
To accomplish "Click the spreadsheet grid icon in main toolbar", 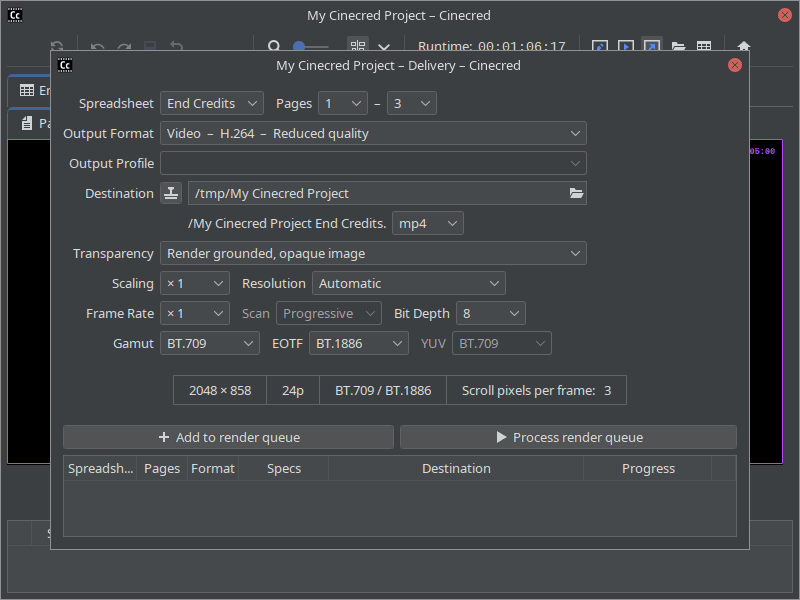I will tap(704, 46).
